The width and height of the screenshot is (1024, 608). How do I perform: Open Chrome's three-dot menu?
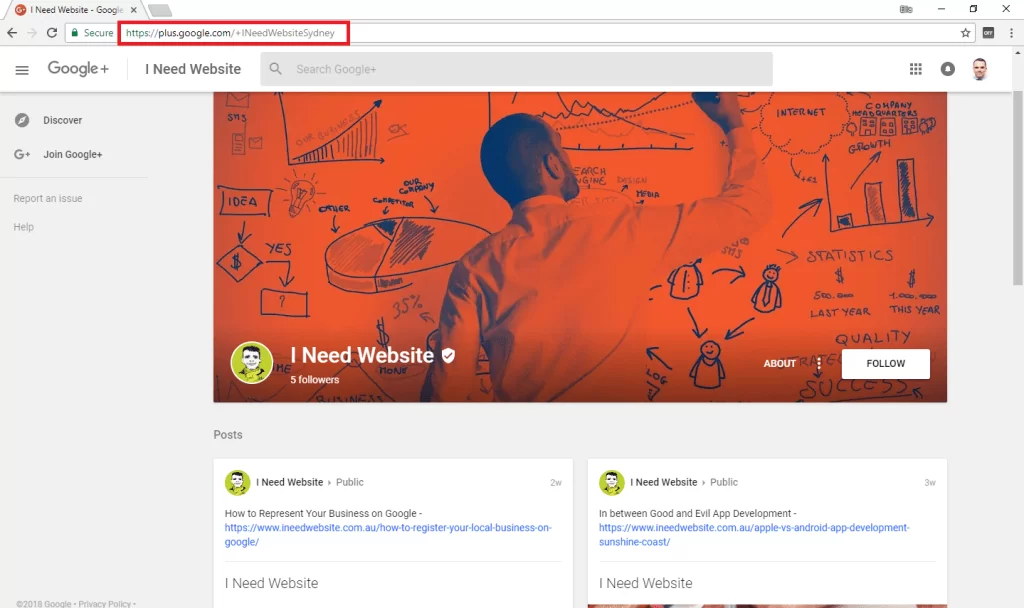[1011, 33]
